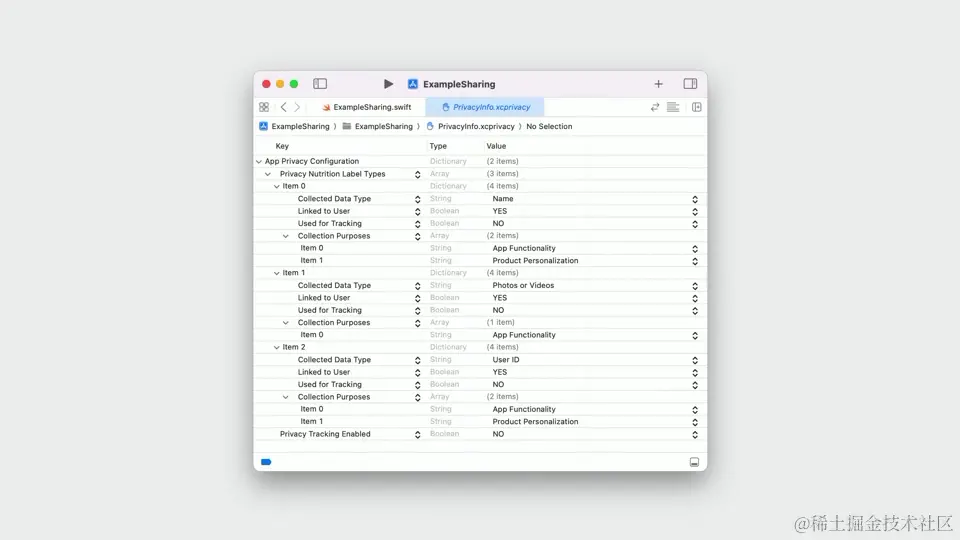The height and width of the screenshot is (540, 960).
Task: Collapse the Item 0 dictionary chevron
Action: click(x=277, y=186)
